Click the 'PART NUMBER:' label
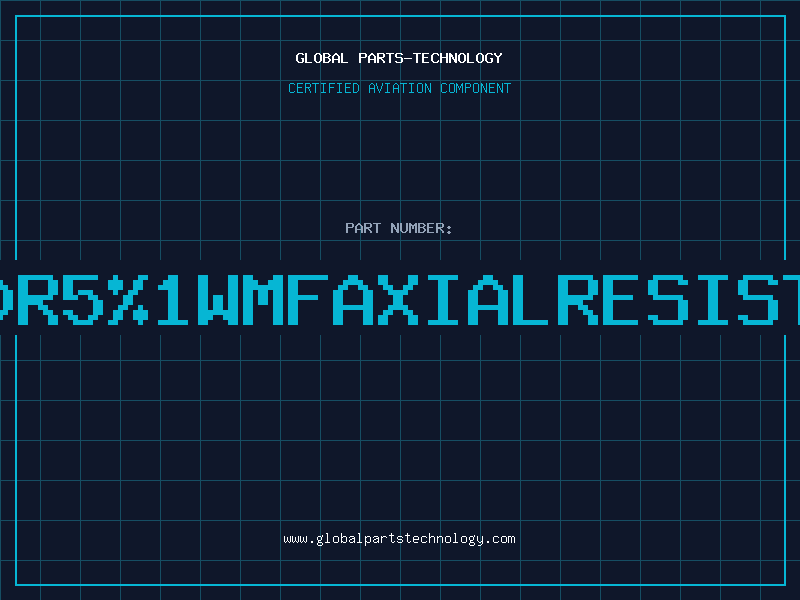This screenshot has width=800, height=600. (399, 228)
